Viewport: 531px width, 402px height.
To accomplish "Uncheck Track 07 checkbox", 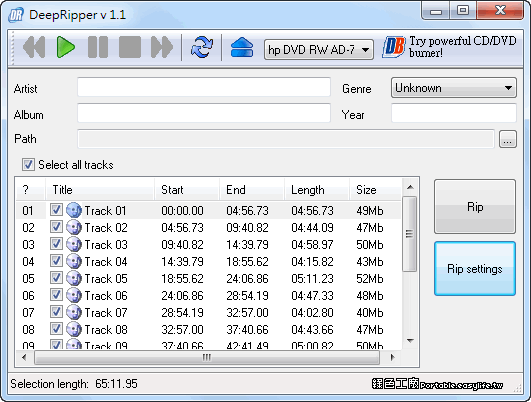I will (56, 312).
